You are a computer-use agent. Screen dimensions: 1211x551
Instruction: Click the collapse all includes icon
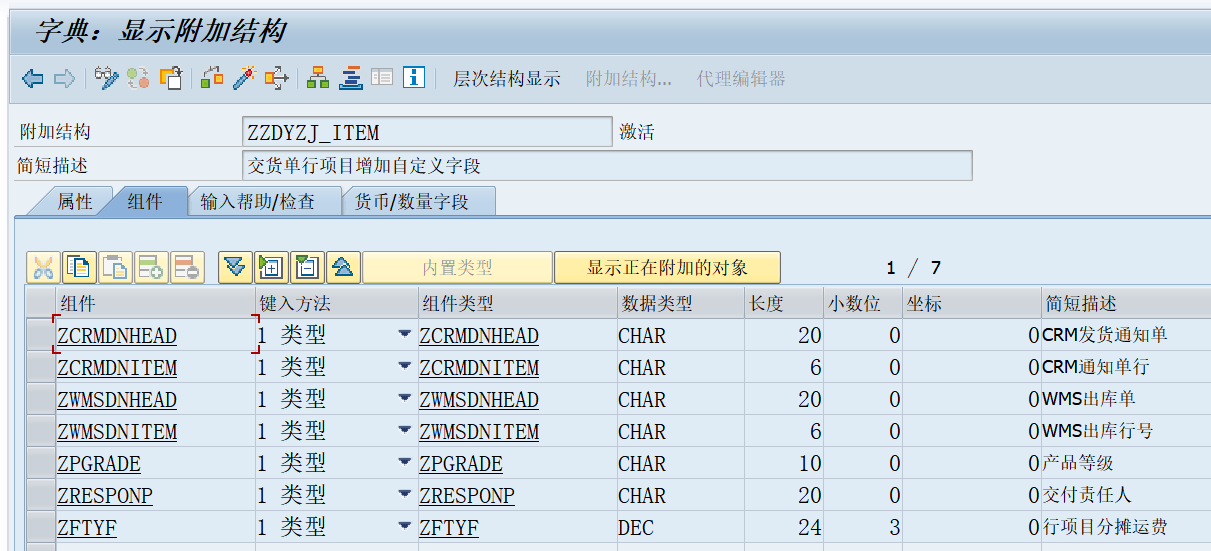point(343,267)
